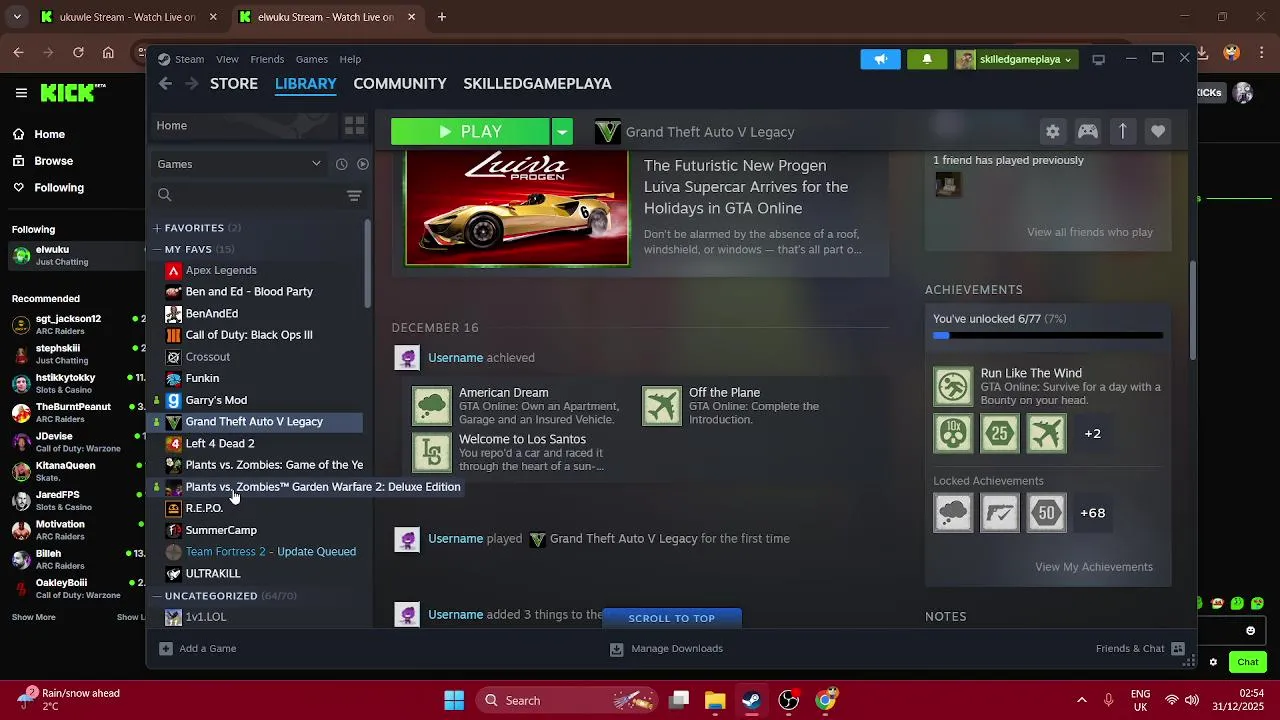Switch to ukuwle Stream browser tab

(129, 17)
